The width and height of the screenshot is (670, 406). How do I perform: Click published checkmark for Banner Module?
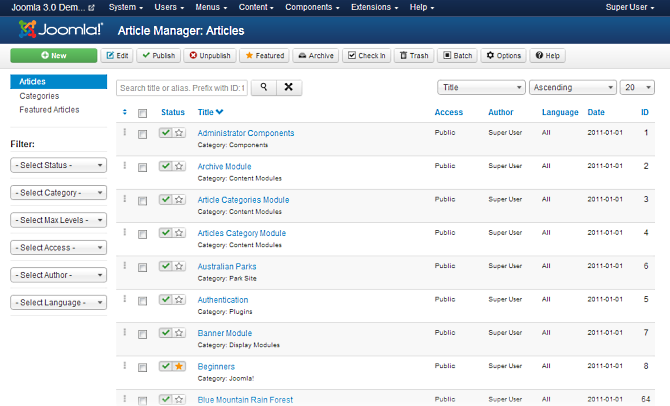[x=166, y=333]
